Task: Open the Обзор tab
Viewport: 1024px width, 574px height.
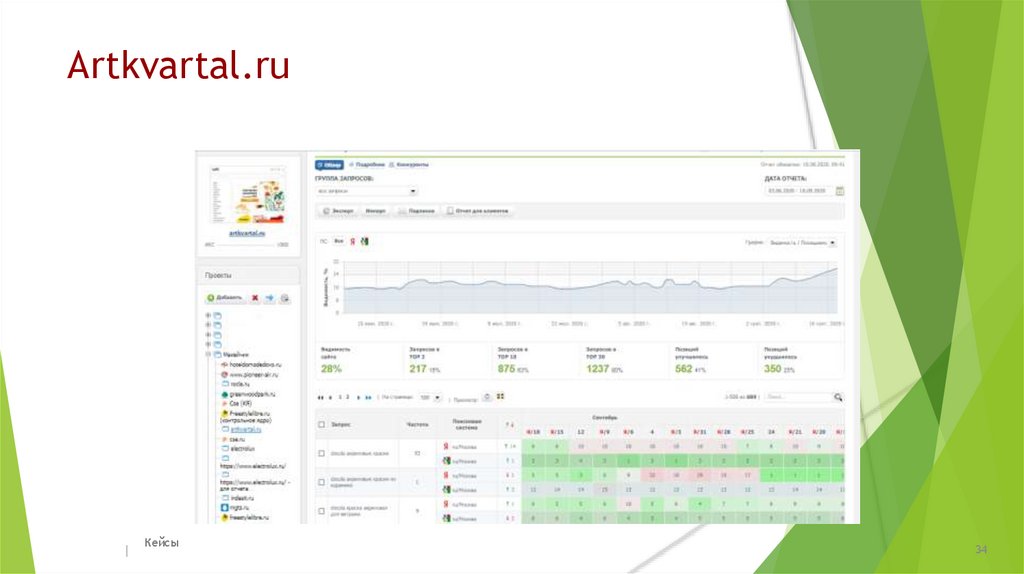Action: [x=330, y=165]
